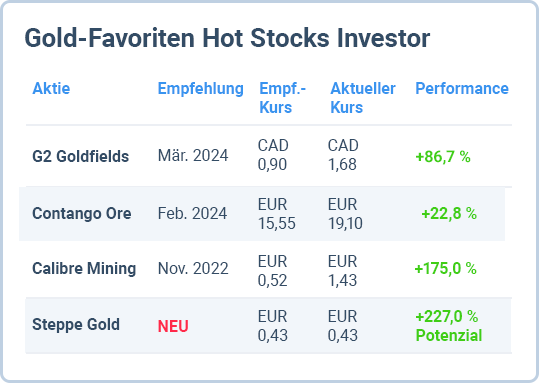
Task: Click the EUR 15,55 recommendation price
Action: tap(277, 214)
